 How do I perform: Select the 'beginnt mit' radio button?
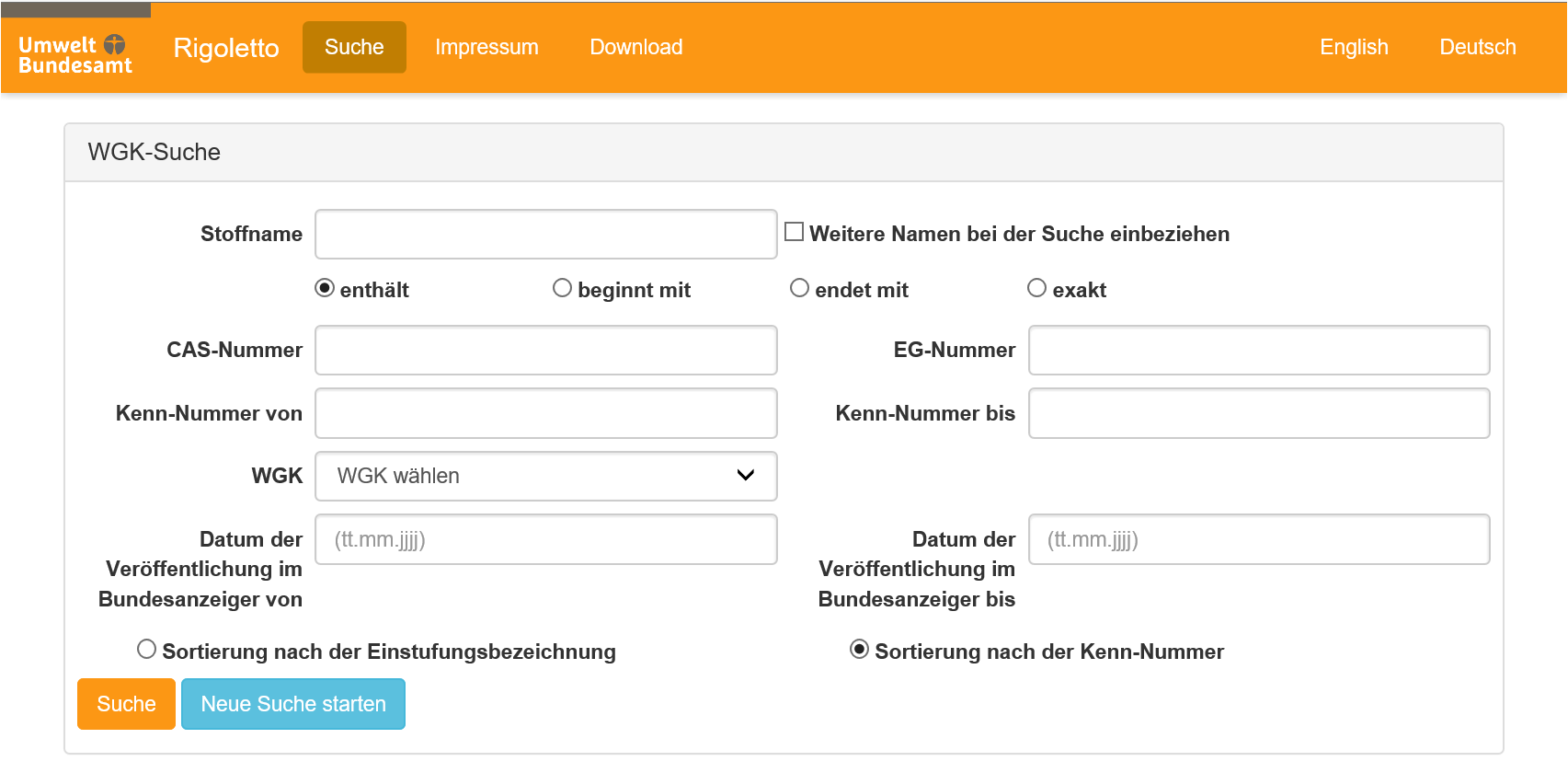562,288
